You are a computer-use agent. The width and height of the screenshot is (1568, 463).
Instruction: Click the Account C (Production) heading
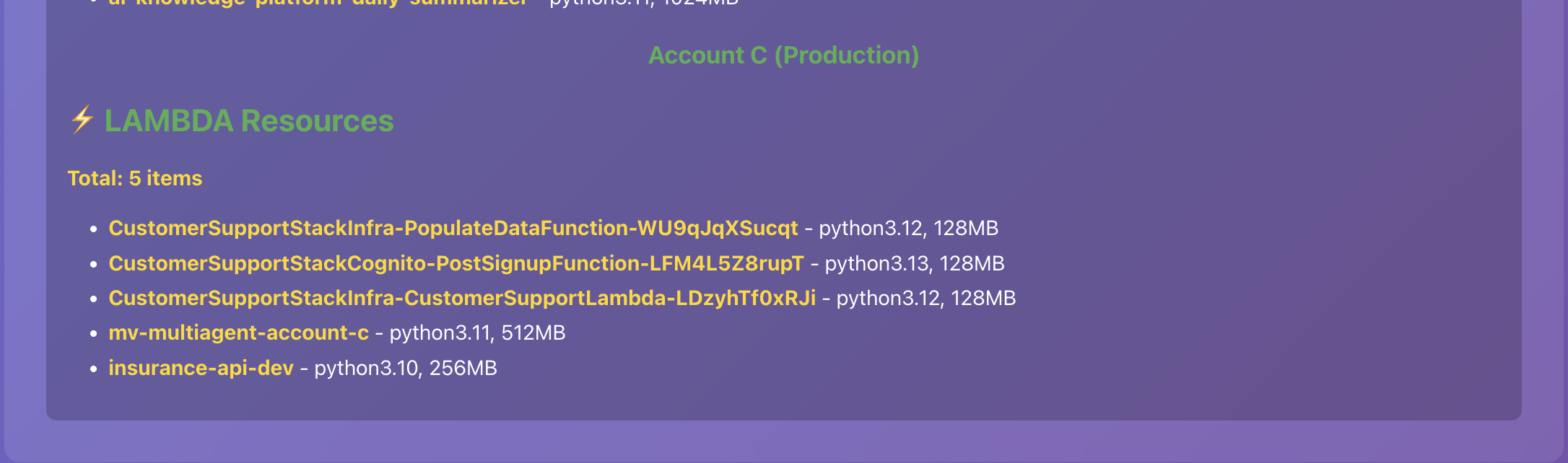click(783, 56)
